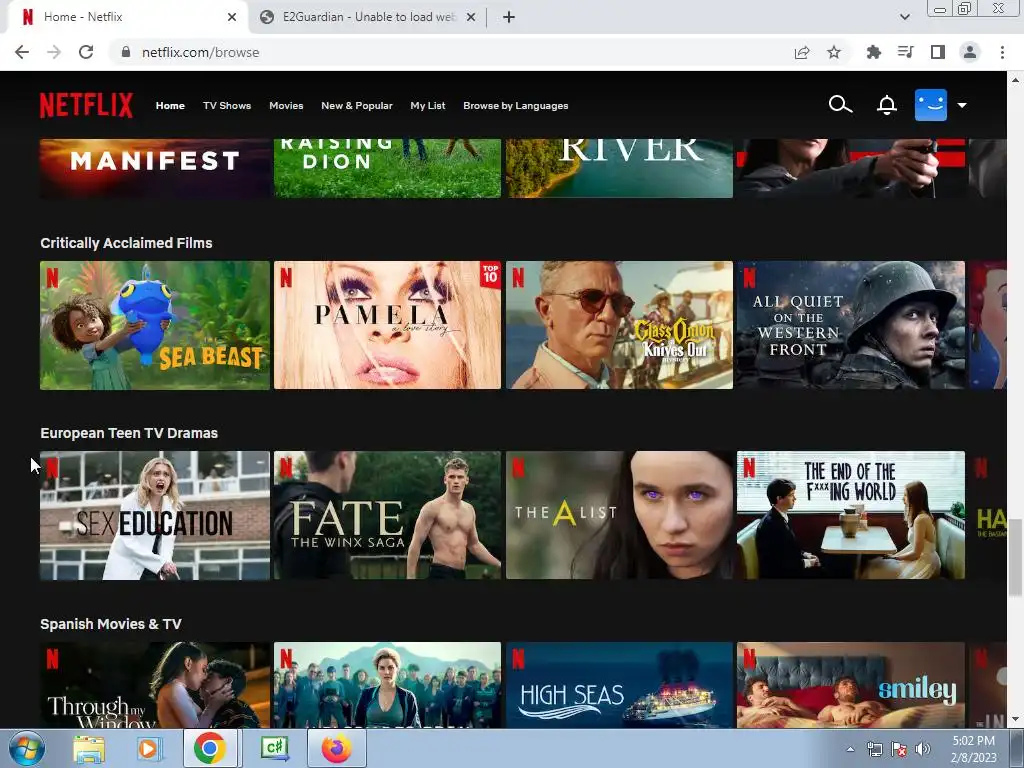Open the Windows Start button
The width and height of the screenshot is (1024, 768).
pos(26,748)
